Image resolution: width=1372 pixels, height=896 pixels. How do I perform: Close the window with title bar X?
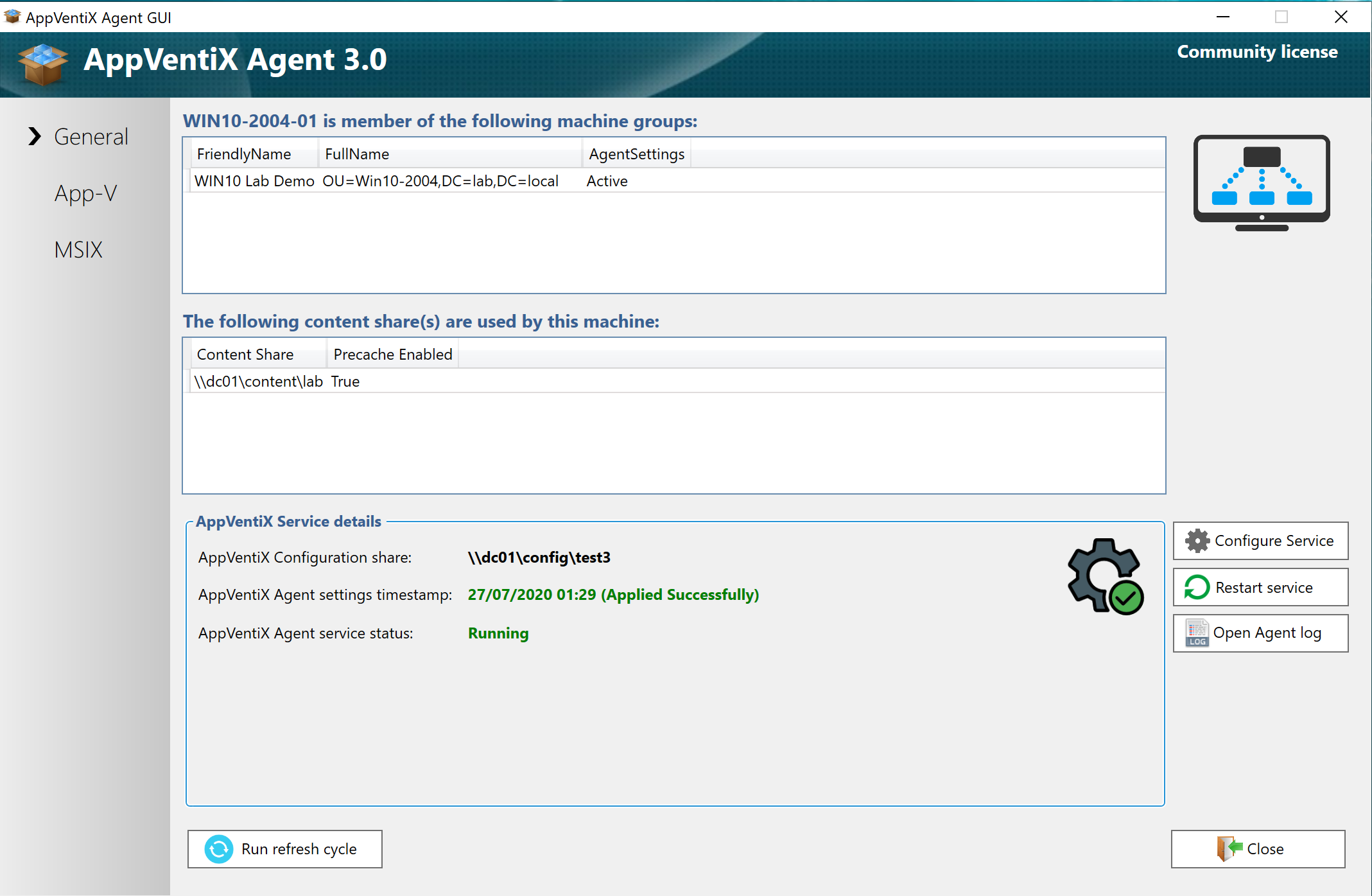click(1341, 17)
